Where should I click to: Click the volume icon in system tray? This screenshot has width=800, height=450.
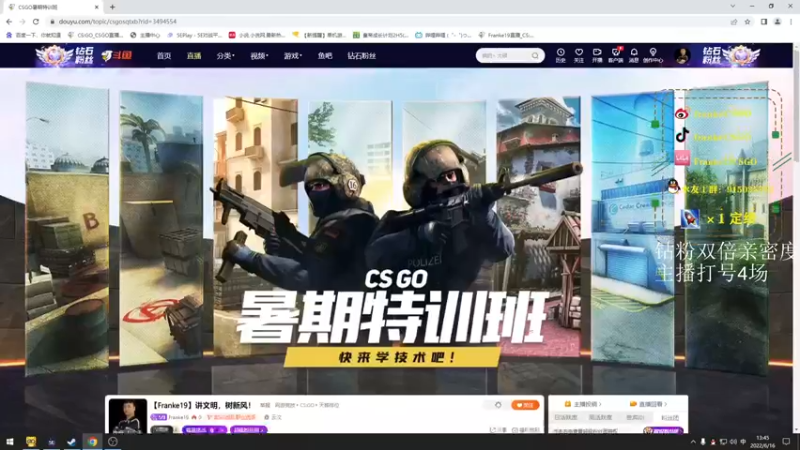[733, 442]
